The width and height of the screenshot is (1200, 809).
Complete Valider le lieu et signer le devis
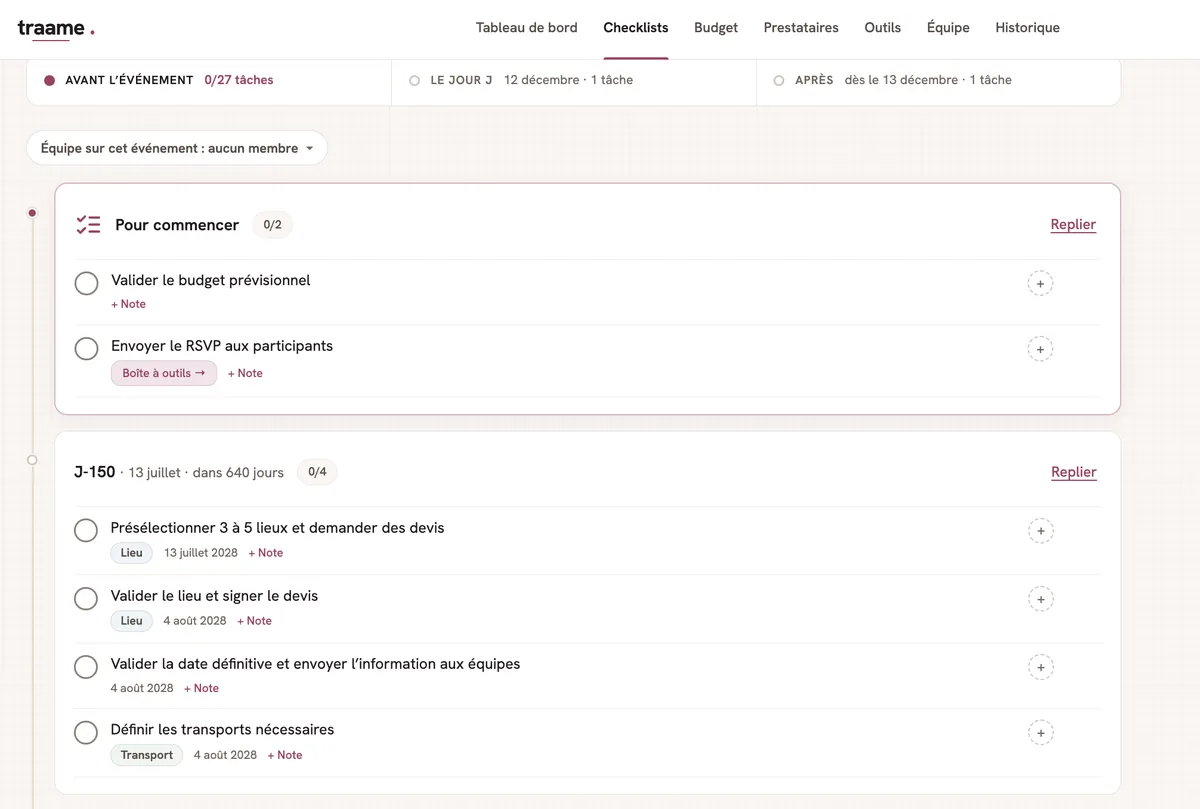tap(86, 598)
